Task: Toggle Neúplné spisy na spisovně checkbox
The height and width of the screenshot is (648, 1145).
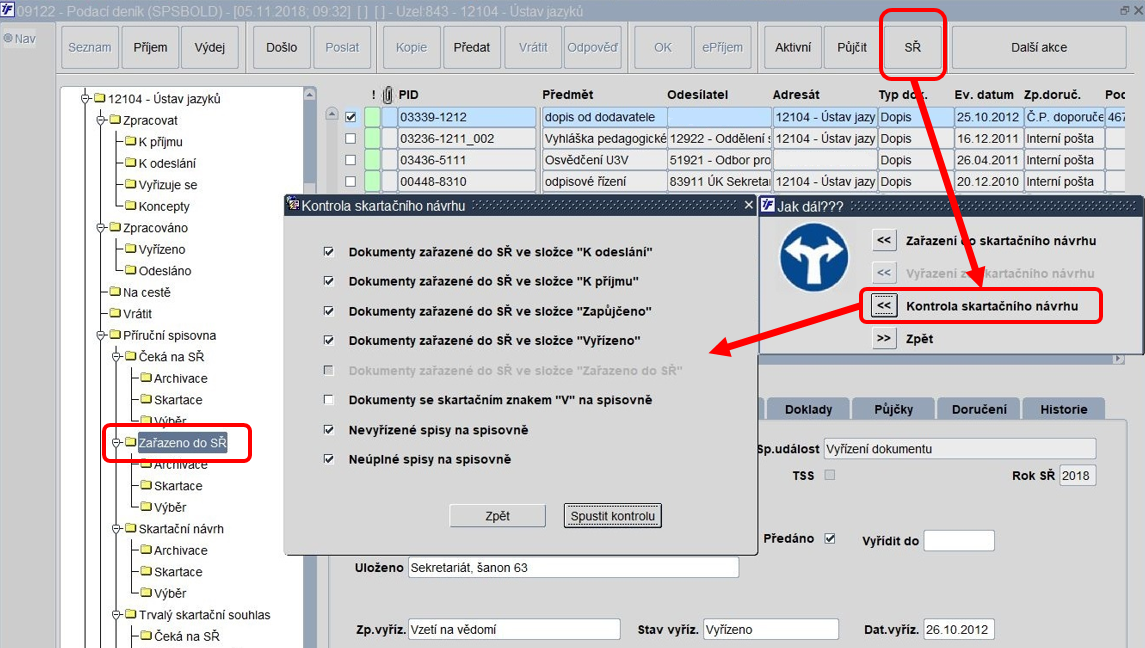Action: pos(329,459)
